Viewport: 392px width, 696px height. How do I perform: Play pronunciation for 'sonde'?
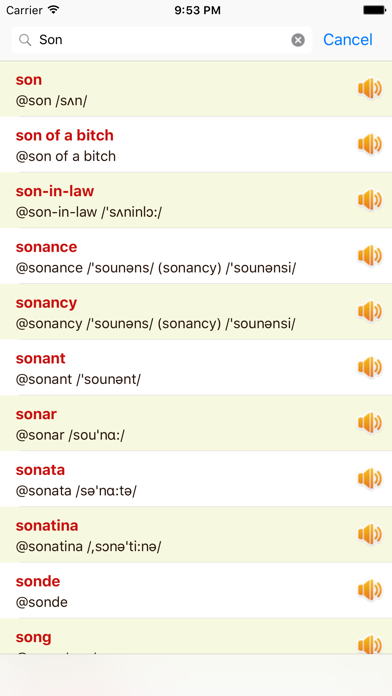pos(370,590)
